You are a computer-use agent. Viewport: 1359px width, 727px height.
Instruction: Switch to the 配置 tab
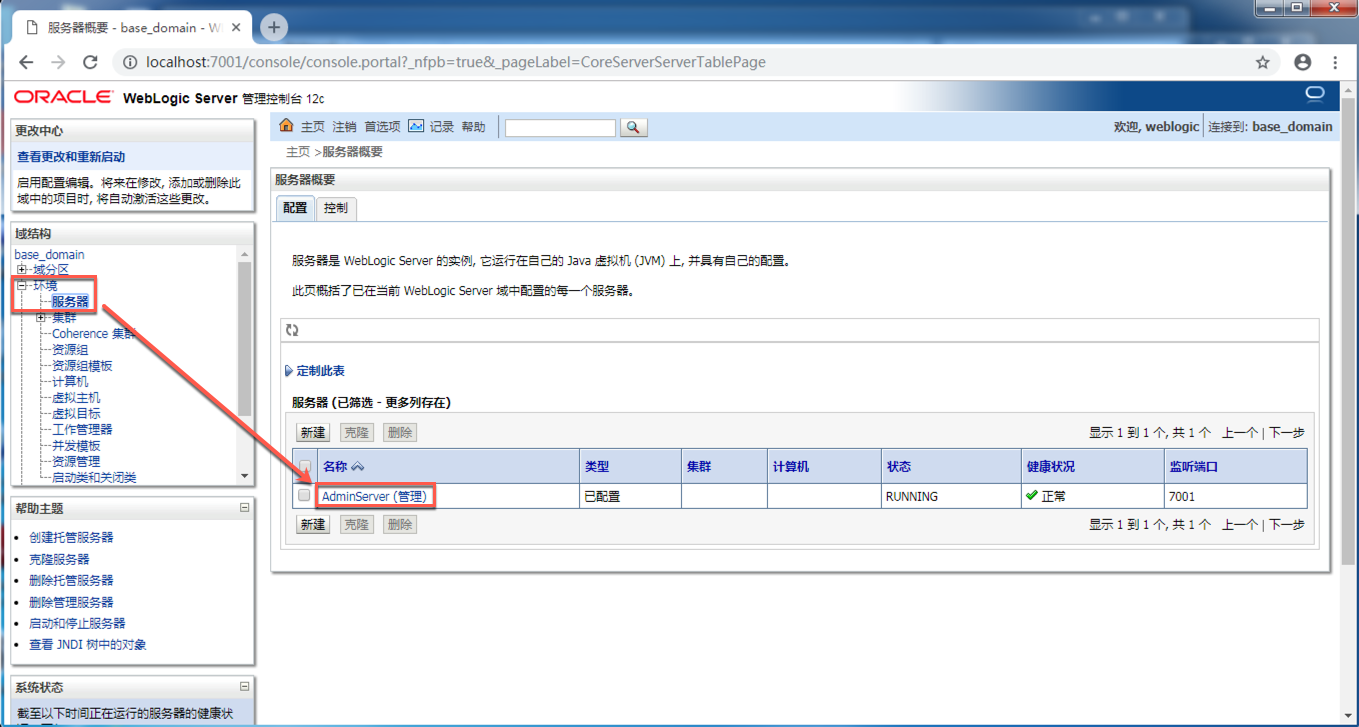(295, 208)
